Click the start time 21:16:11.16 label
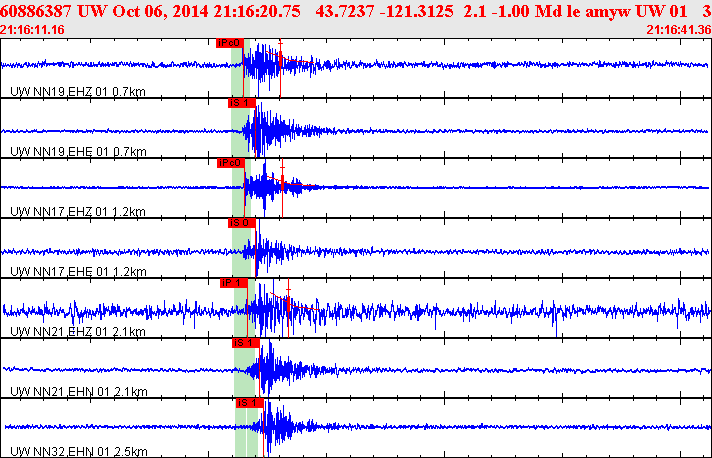Screen dimensions: 712x458 [32, 30]
